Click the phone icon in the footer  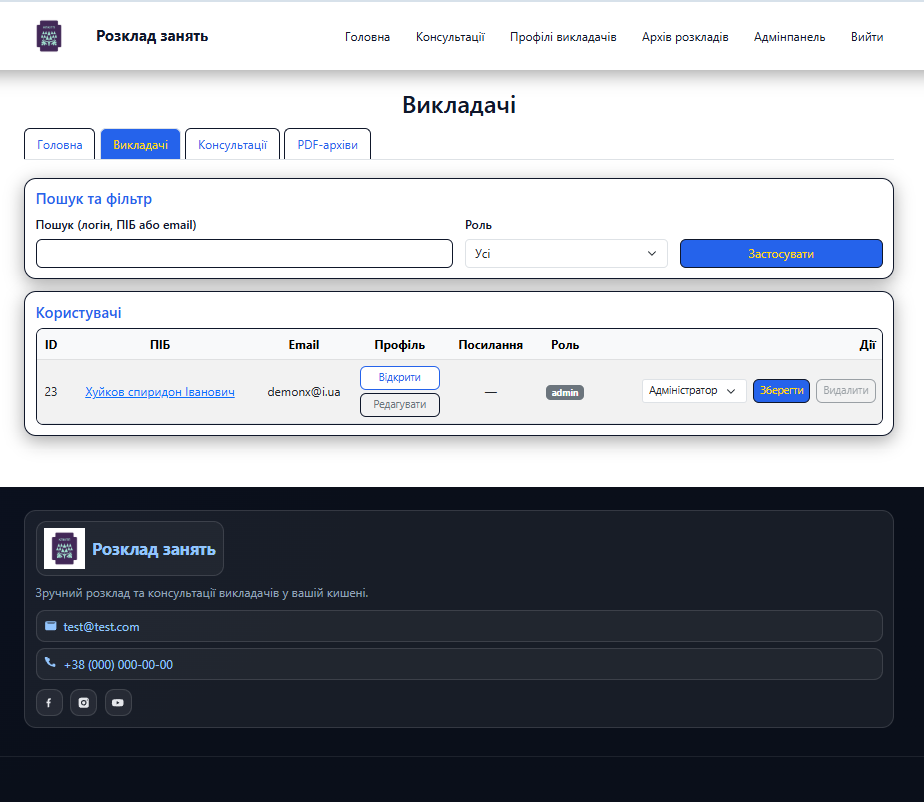(51, 663)
